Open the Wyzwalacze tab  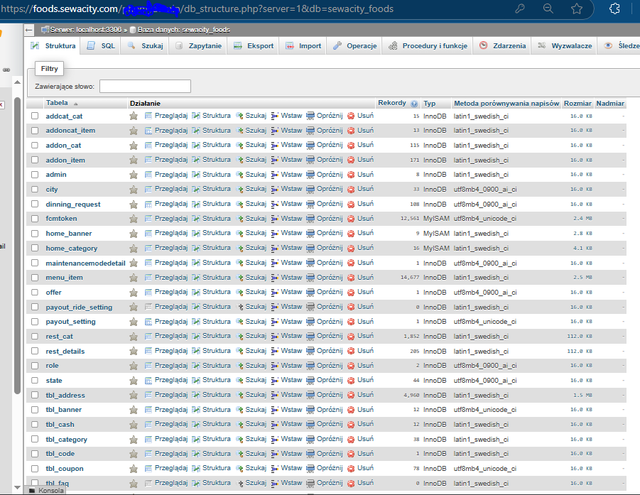(x=565, y=46)
